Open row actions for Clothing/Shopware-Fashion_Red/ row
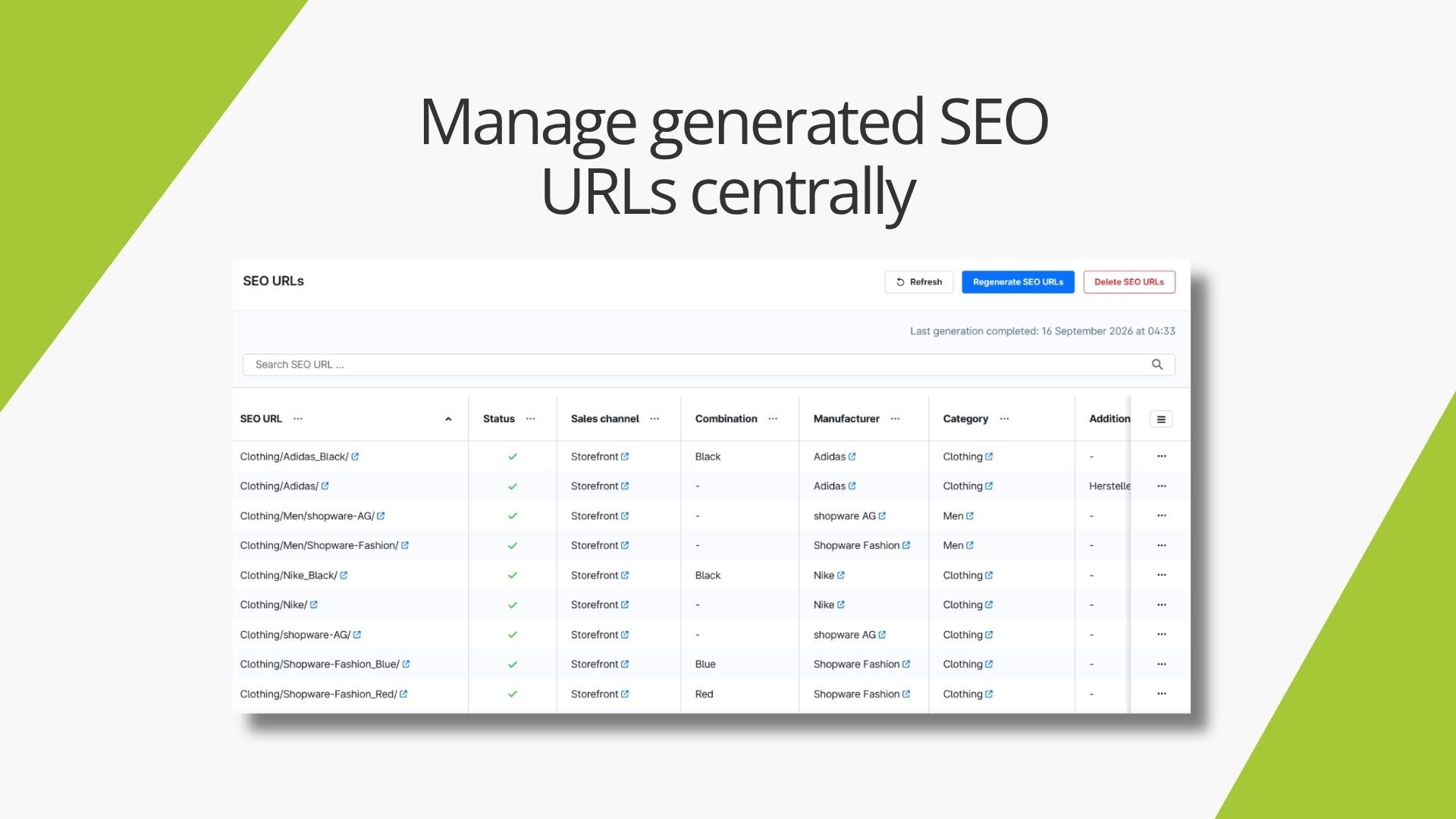 point(1162,694)
